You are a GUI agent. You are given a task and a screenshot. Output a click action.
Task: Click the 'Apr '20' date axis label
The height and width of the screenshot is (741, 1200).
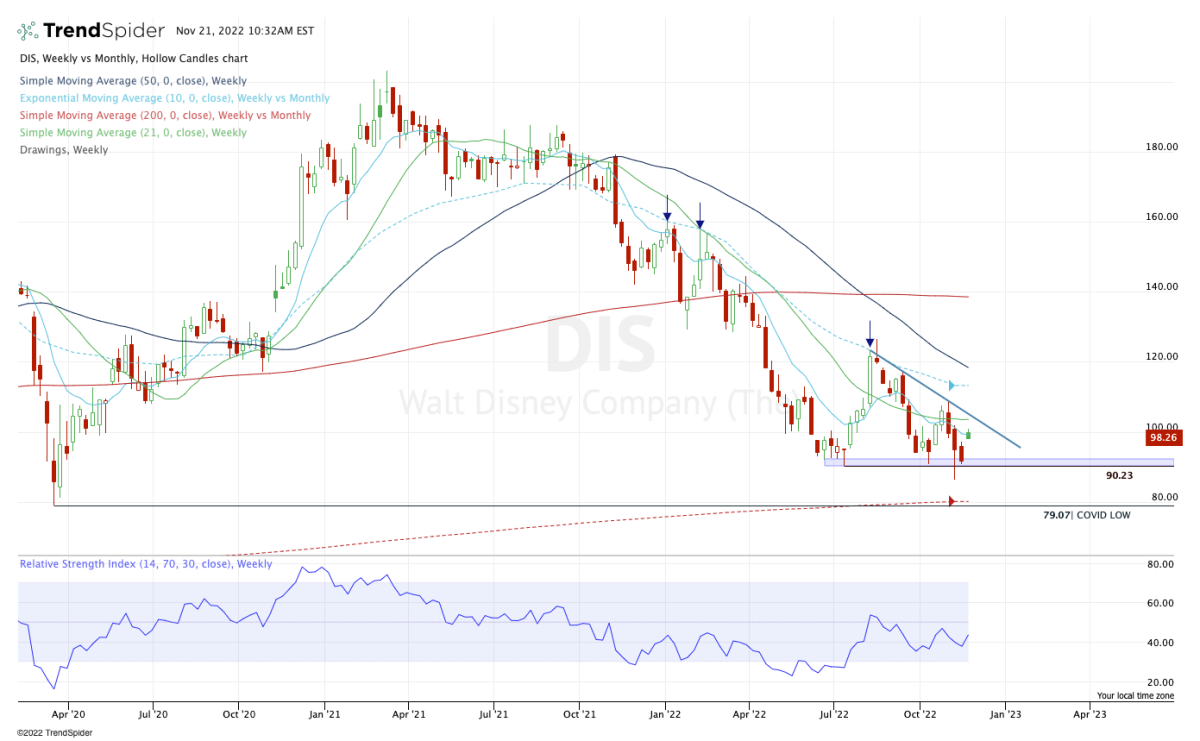(x=67, y=716)
